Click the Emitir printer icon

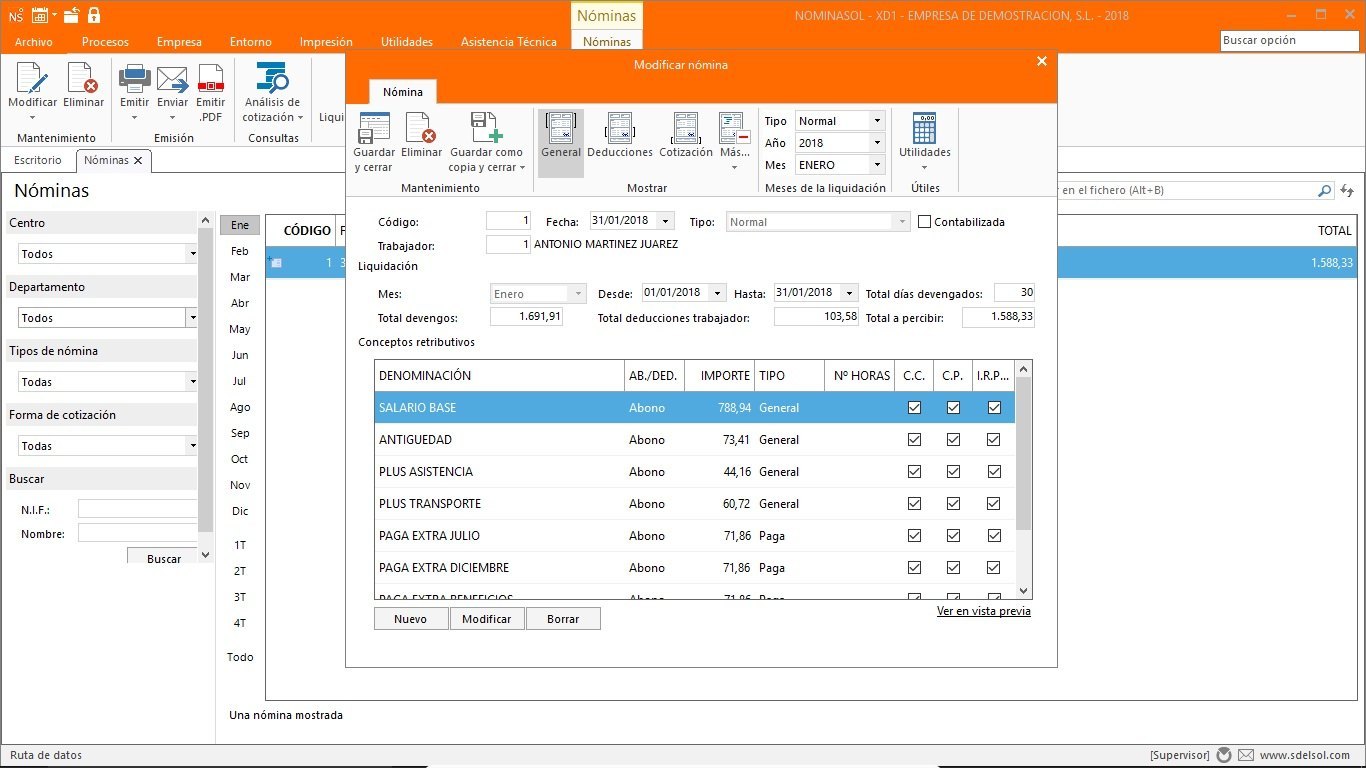coord(134,78)
